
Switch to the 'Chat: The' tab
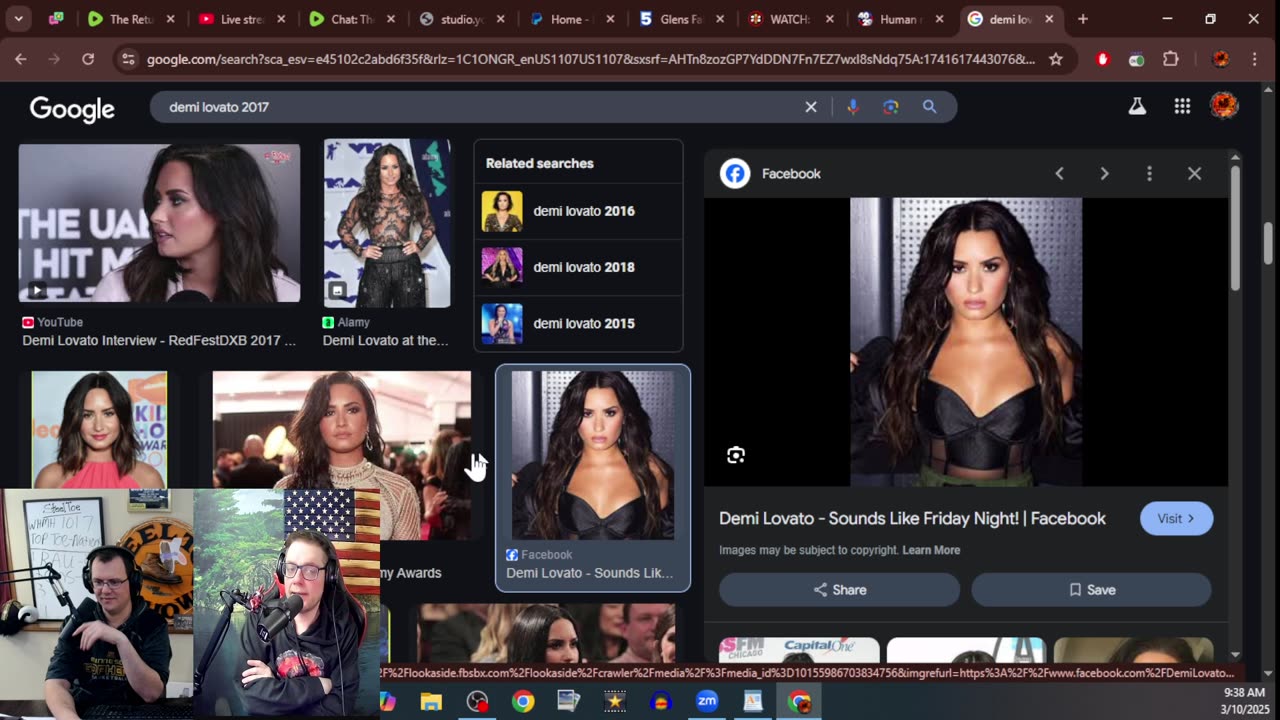(352, 19)
